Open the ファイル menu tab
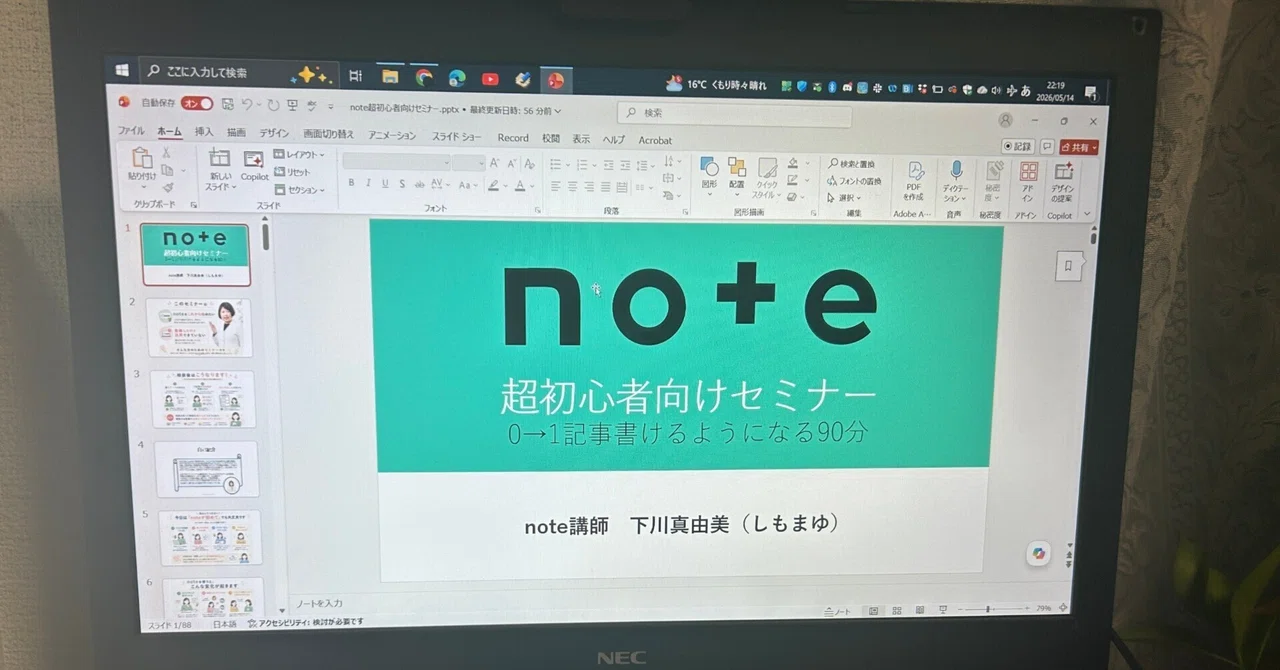The width and height of the screenshot is (1280, 670). click(131, 132)
